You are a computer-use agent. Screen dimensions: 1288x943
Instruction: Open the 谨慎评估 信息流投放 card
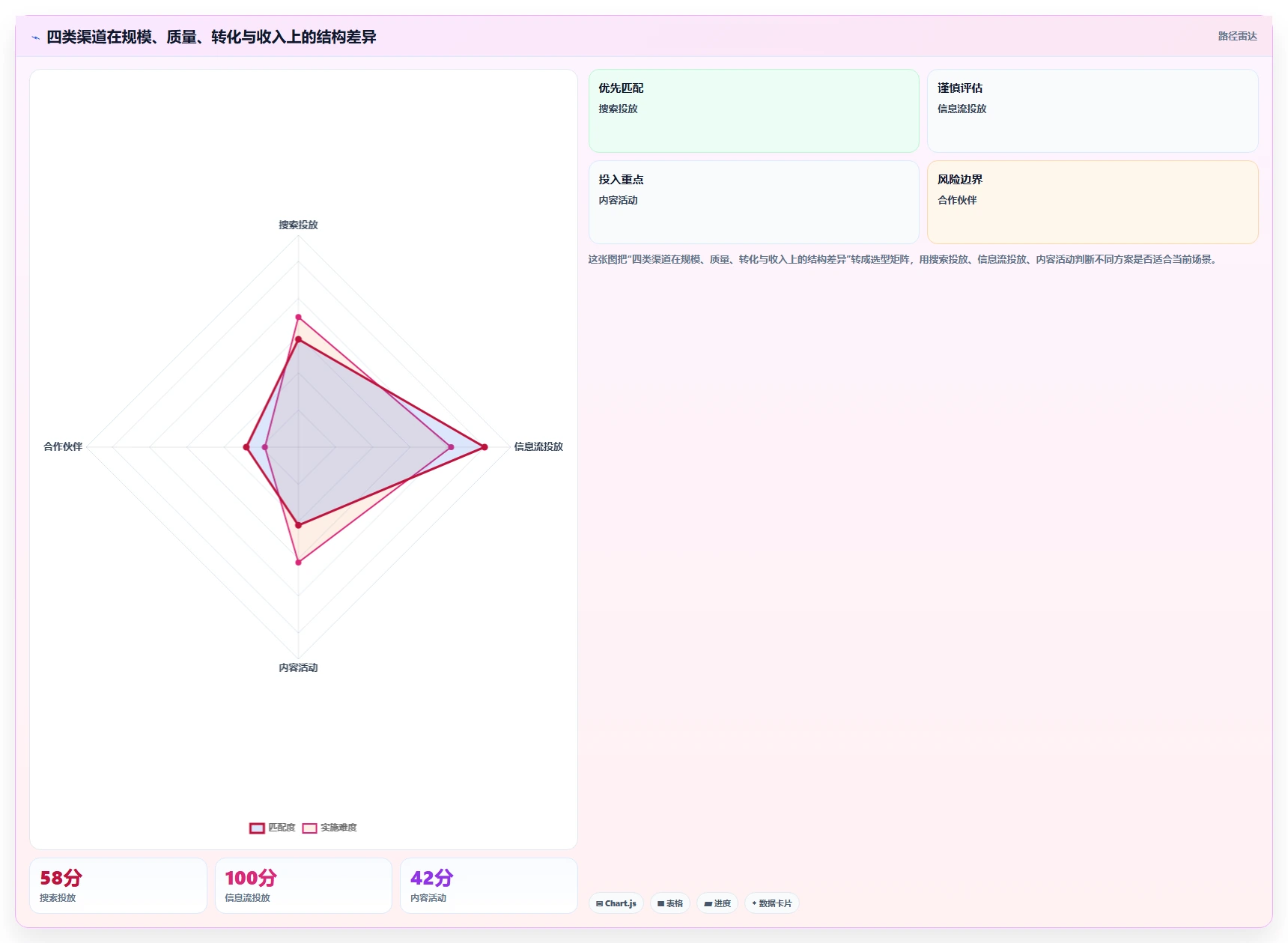(x=1093, y=111)
